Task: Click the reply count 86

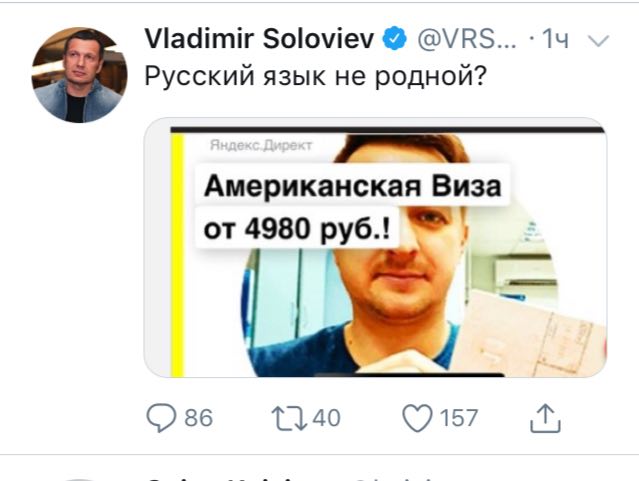Action: [198, 418]
